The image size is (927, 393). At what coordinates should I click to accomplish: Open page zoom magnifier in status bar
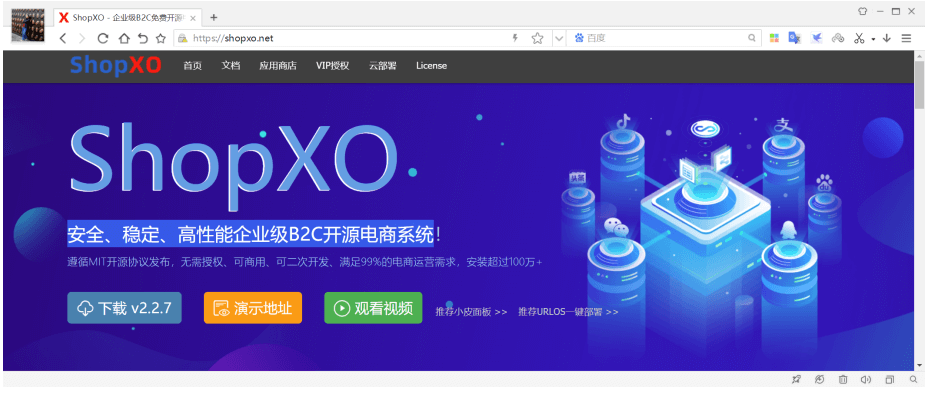[913, 379]
